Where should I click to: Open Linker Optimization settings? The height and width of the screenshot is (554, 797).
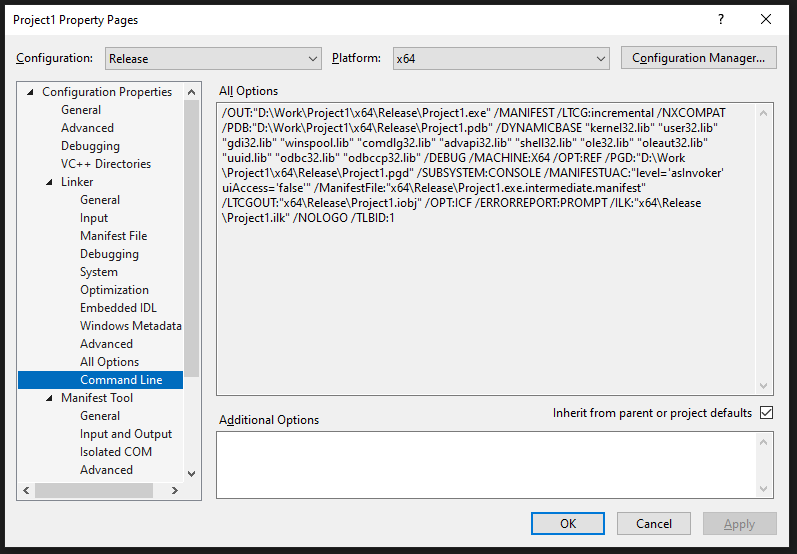(114, 290)
